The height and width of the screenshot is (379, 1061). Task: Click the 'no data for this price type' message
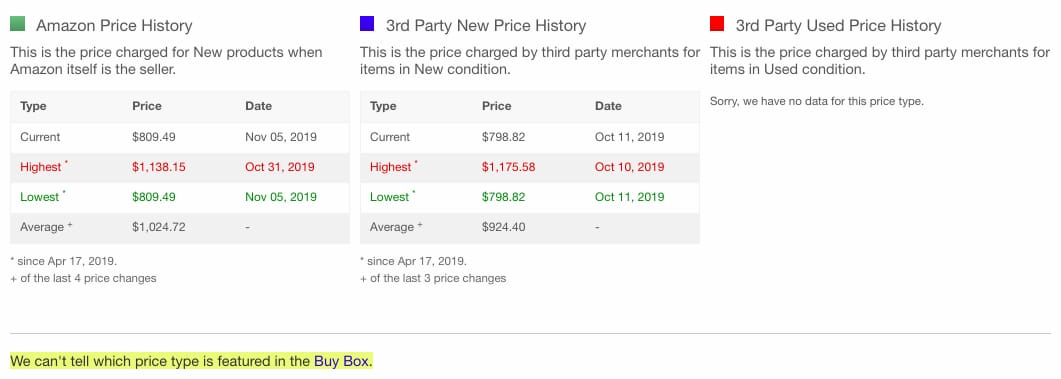pos(817,102)
